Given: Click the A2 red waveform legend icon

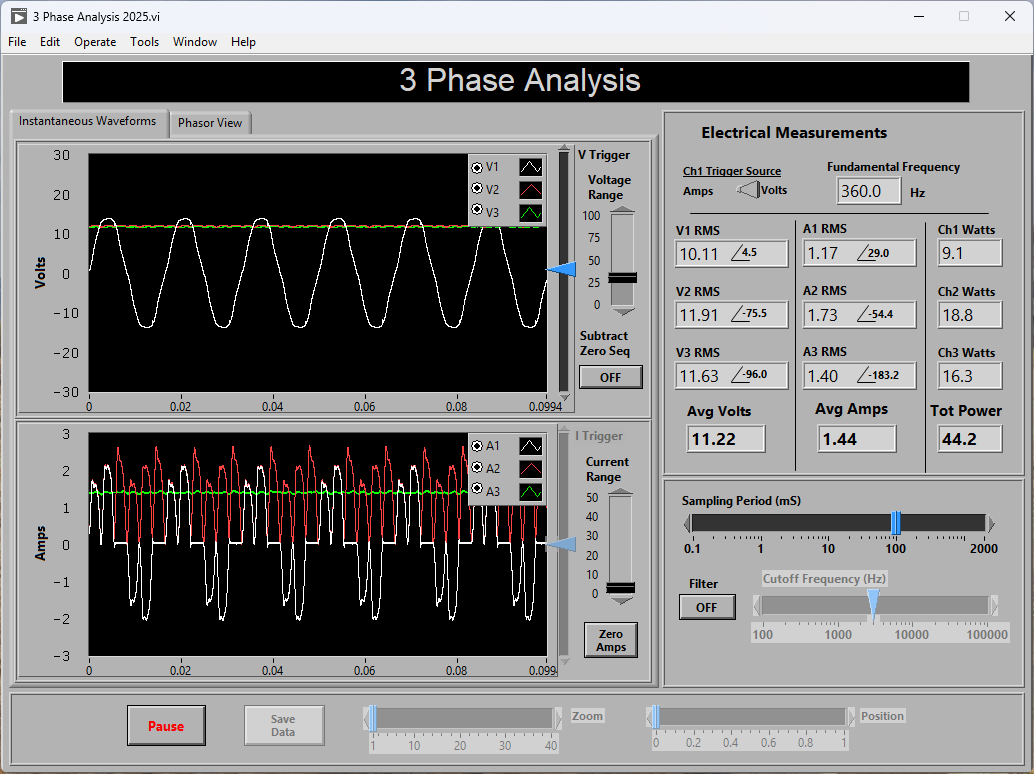Looking at the screenshot, I should [531, 468].
